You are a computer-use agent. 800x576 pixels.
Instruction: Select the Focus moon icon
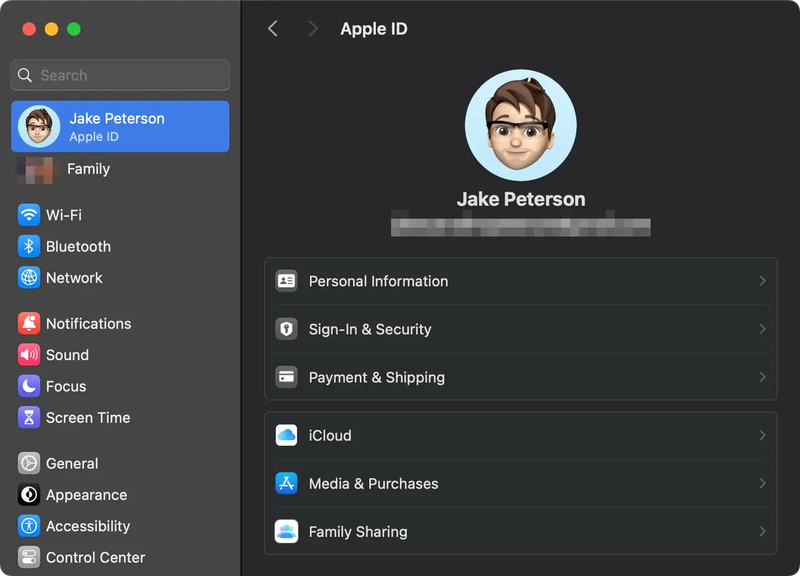[29, 386]
